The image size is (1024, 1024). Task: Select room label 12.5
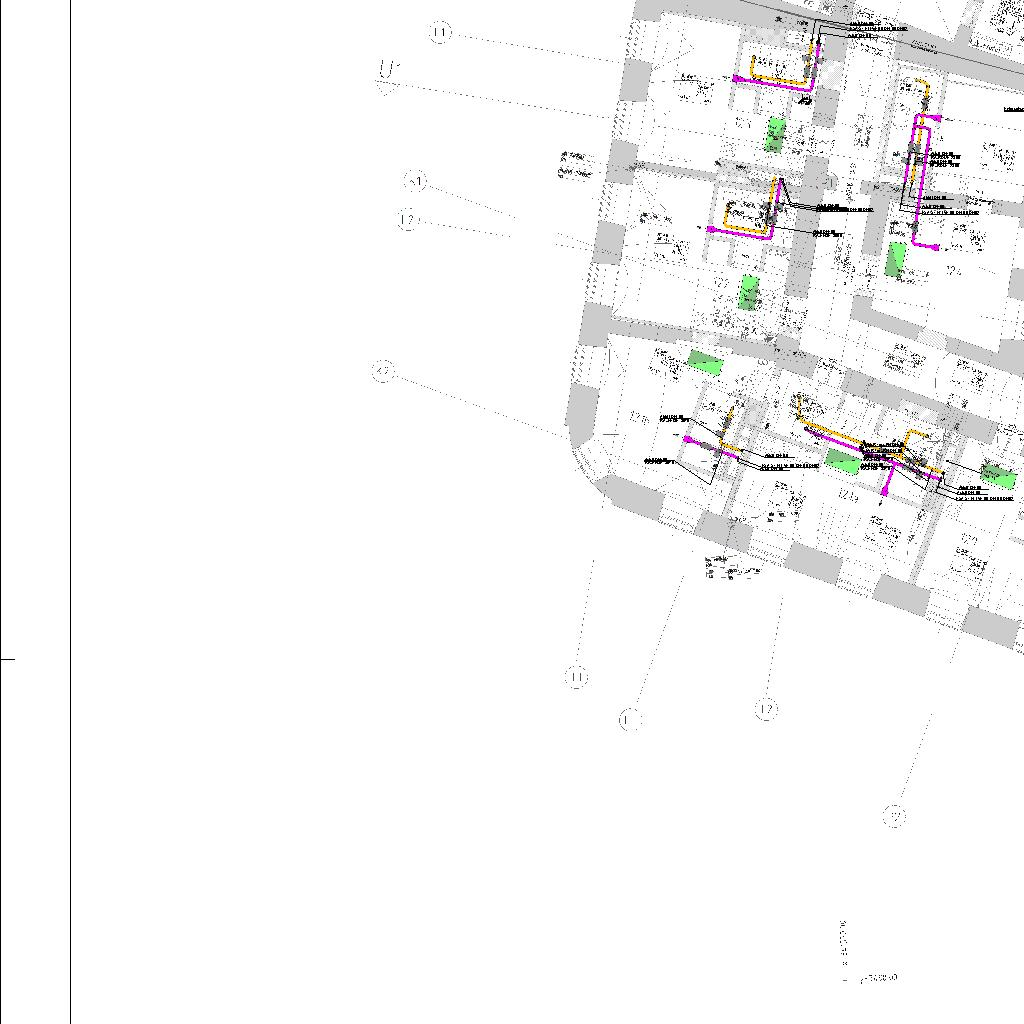[849, 496]
